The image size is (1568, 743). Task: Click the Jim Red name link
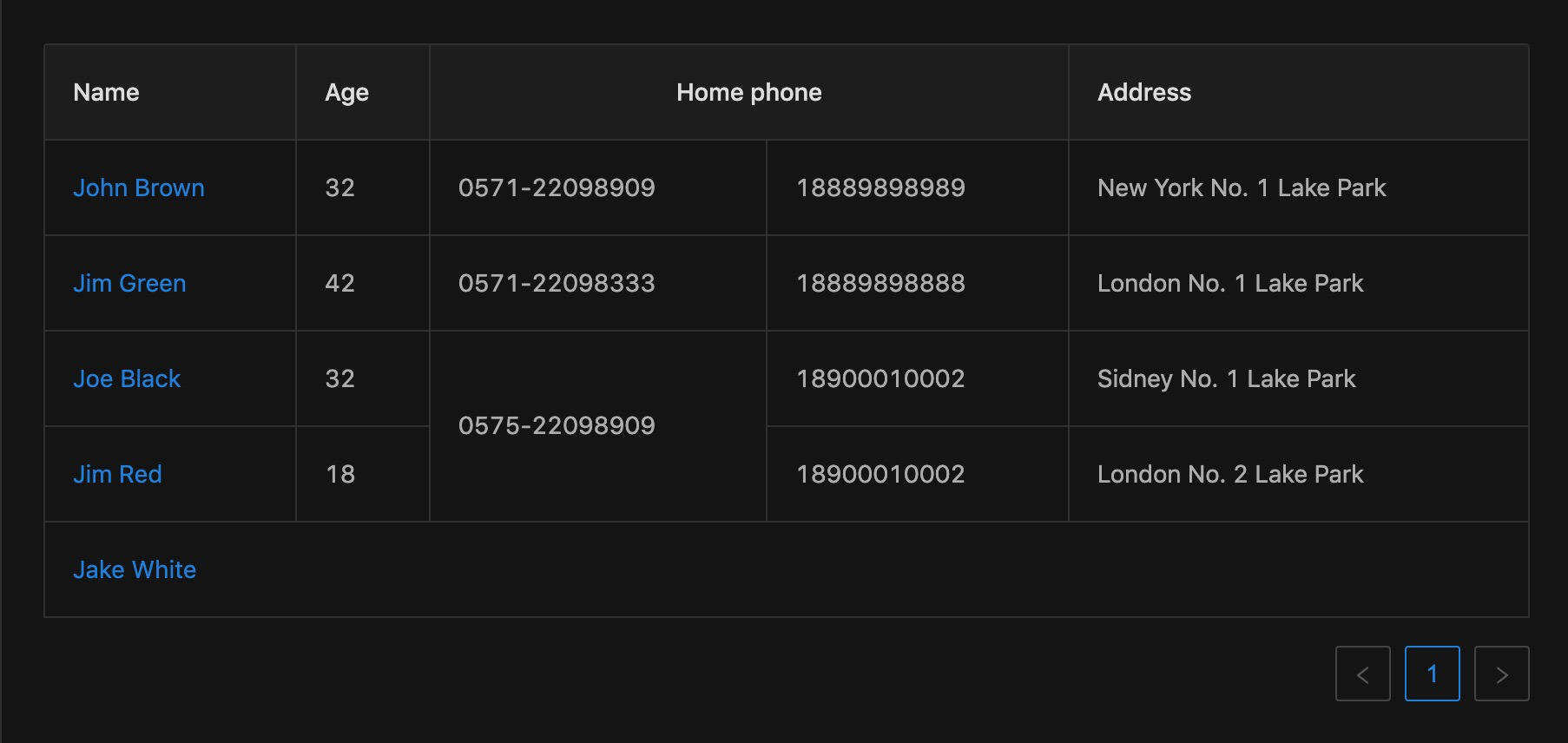point(117,474)
